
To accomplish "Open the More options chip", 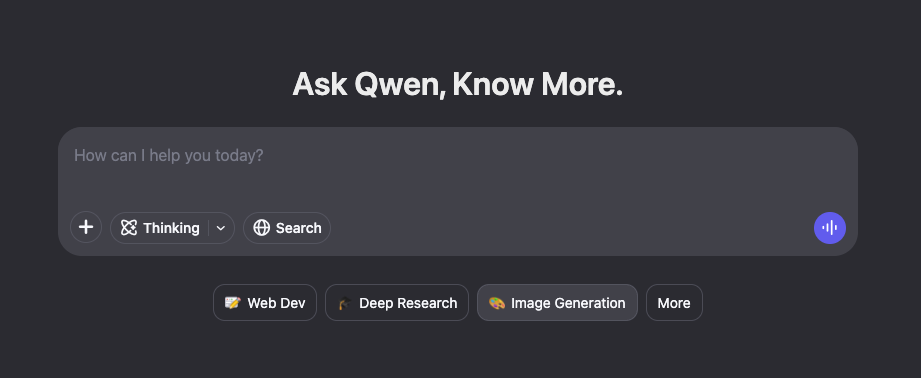I will tap(674, 303).
